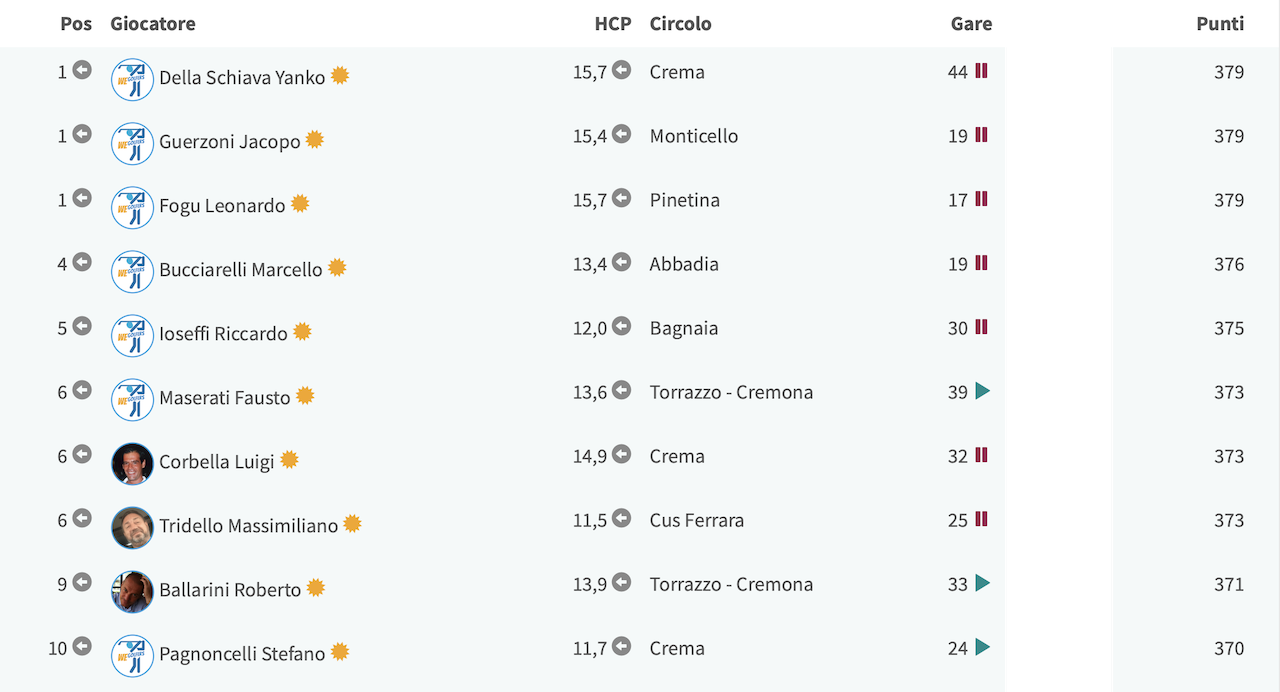Viewport: 1280px width, 692px height.
Task: Open Tridello Massimiliano's avatar photo
Action: point(132,528)
